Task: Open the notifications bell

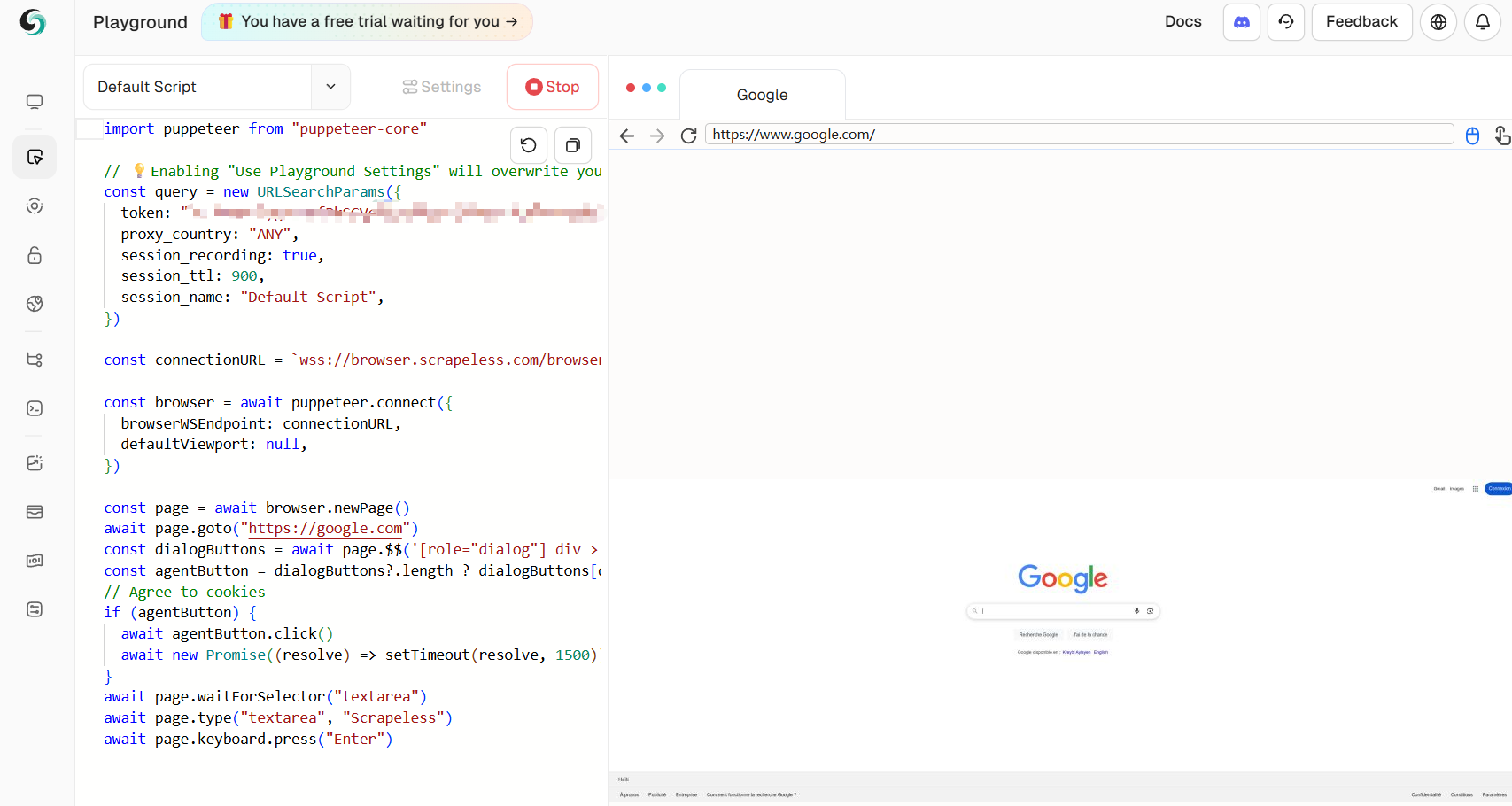Action: 1482,22
